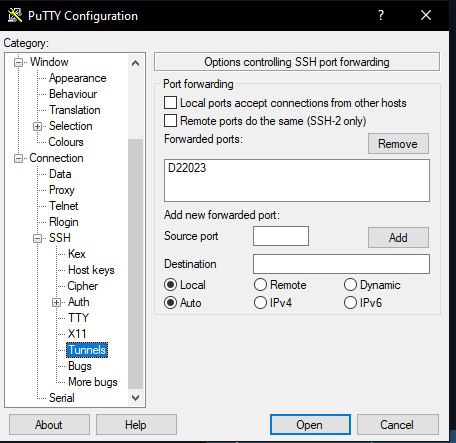Screen dimensions: 456x443
Task: Choose the IPv4 radio button
Action: (x=260, y=303)
